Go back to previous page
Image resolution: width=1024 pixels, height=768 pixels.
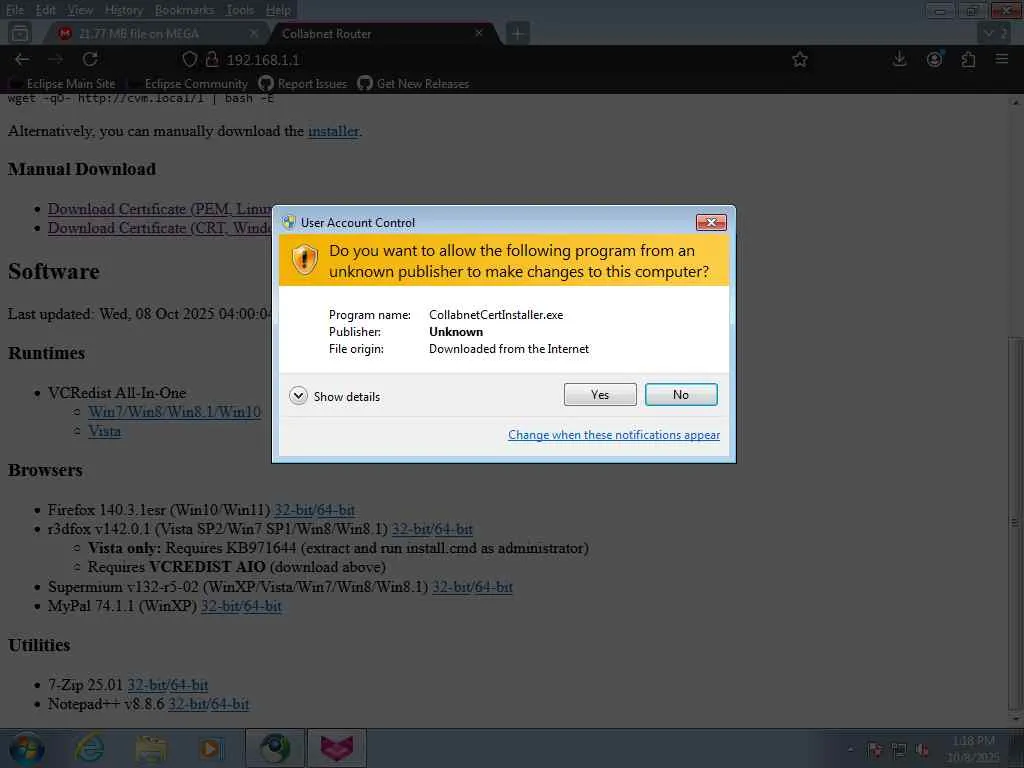(22, 59)
